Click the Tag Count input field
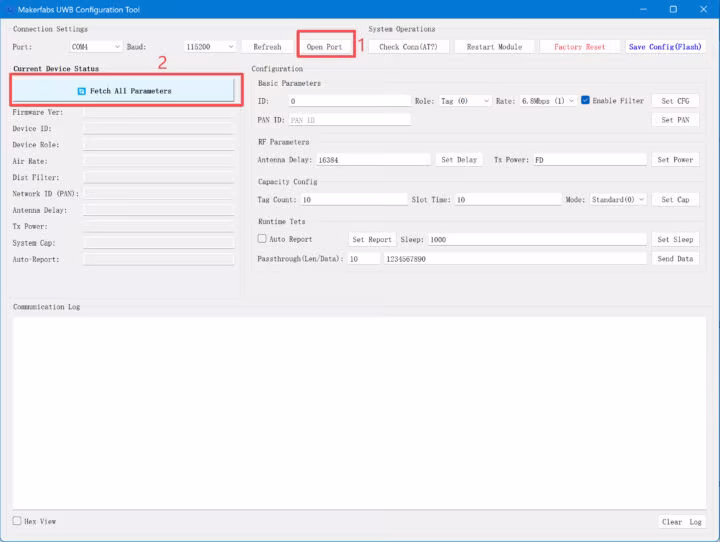Image resolution: width=720 pixels, height=542 pixels. click(x=354, y=199)
